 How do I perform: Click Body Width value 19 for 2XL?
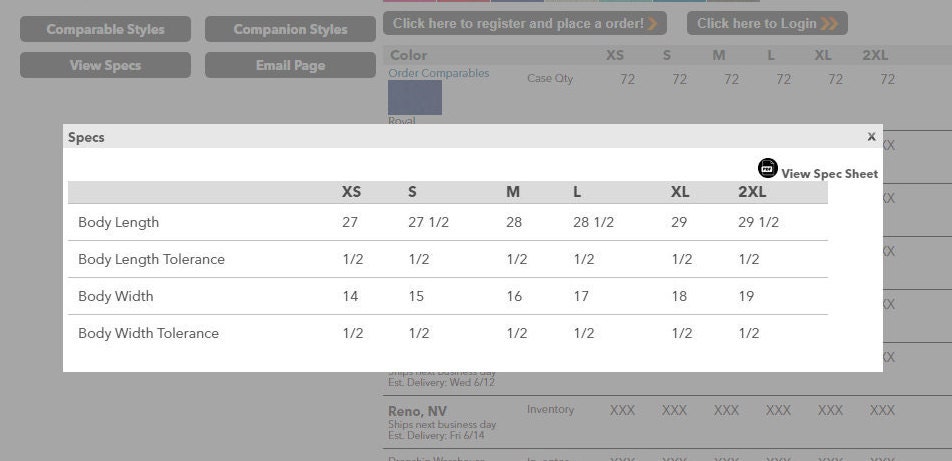click(746, 296)
